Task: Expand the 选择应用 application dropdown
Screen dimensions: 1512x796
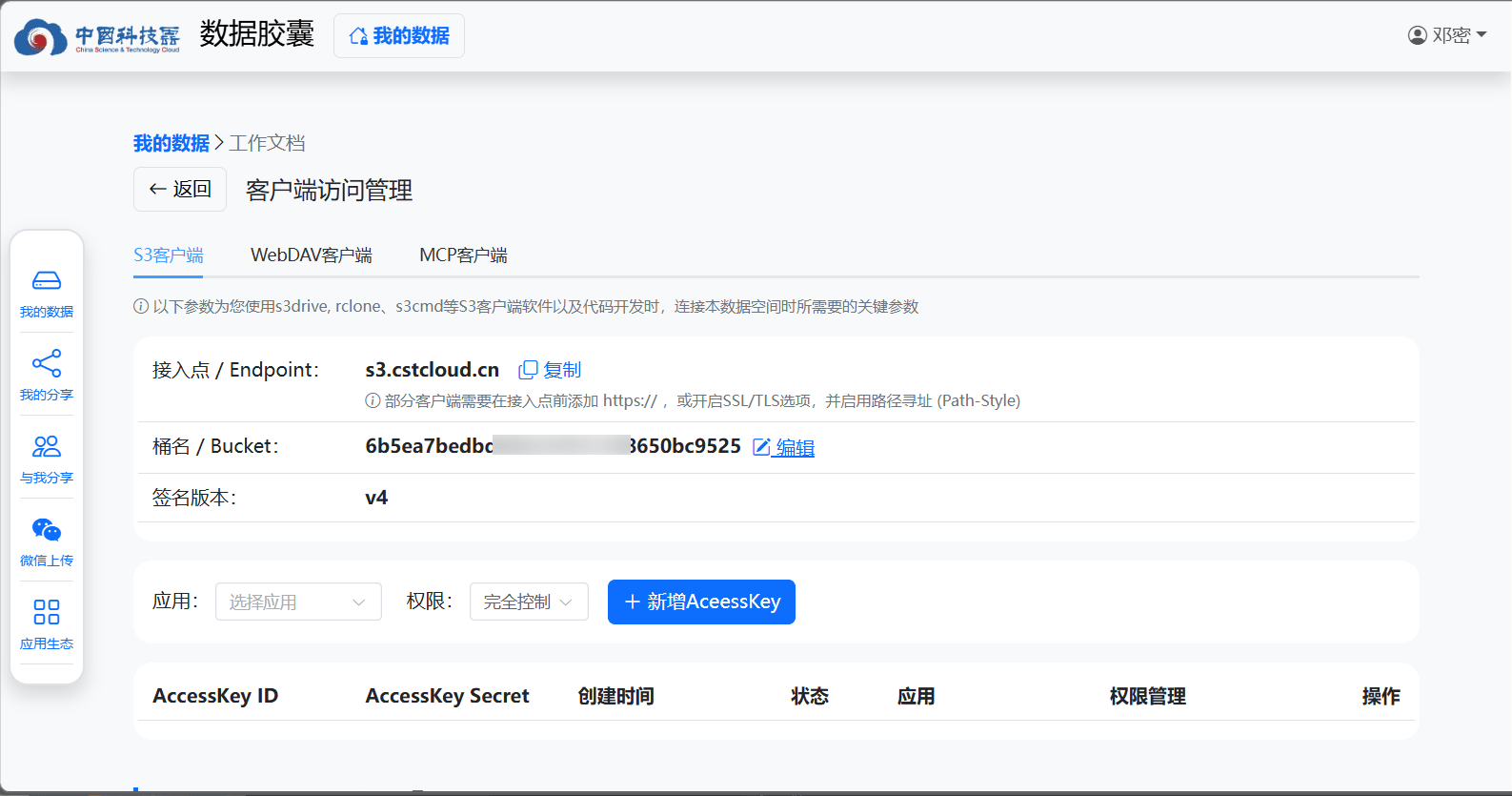Action: click(298, 602)
